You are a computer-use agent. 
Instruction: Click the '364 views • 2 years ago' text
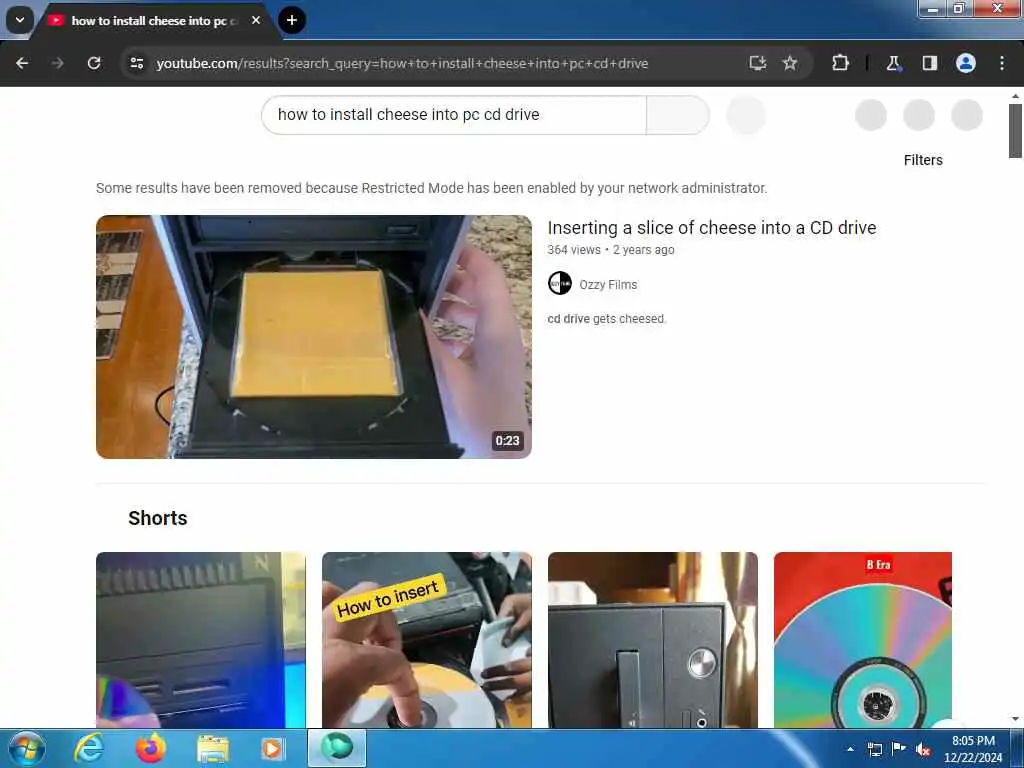[611, 249]
